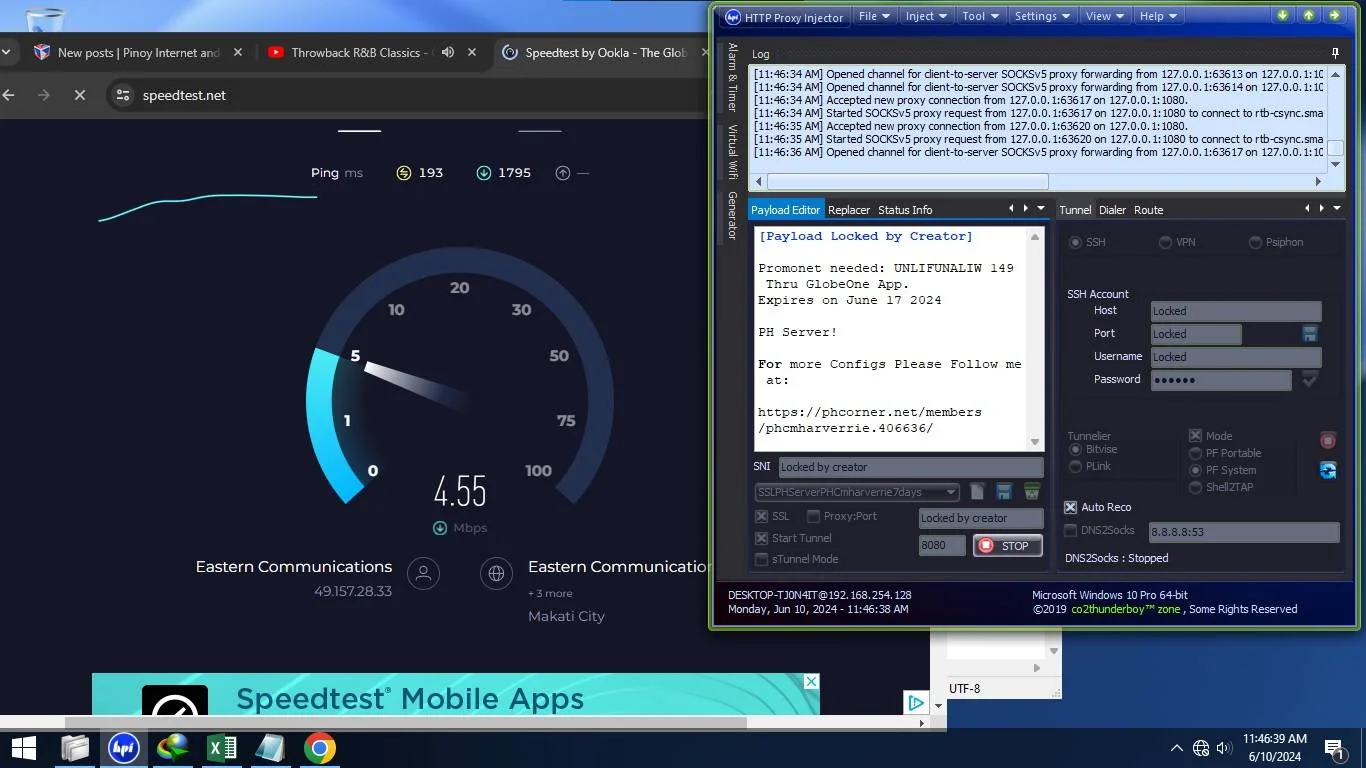Select the Shell2TAP mode option
The height and width of the screenshot is (768, 1366).
pos(1196,487)
